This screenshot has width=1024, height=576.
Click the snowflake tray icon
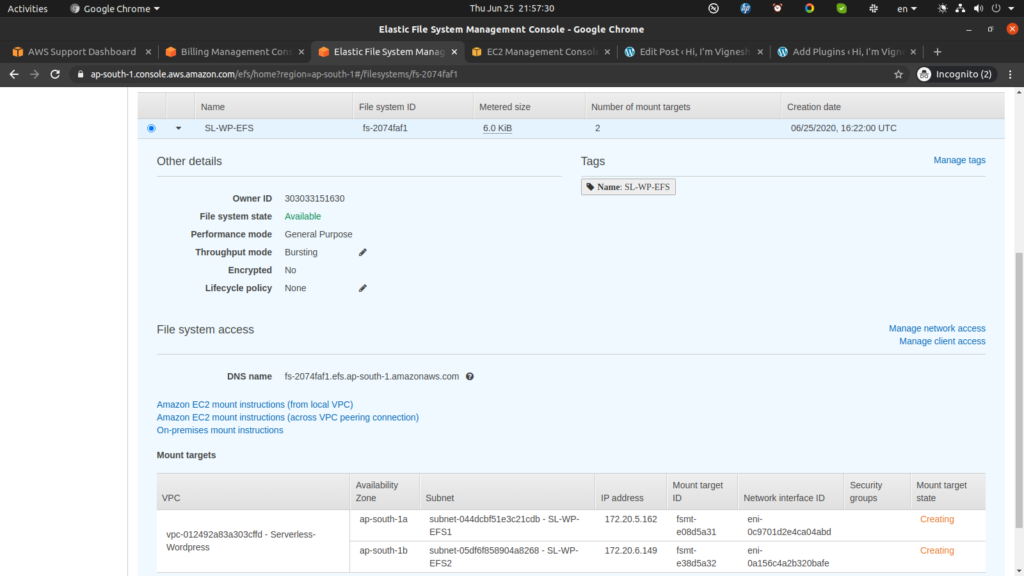873,8
